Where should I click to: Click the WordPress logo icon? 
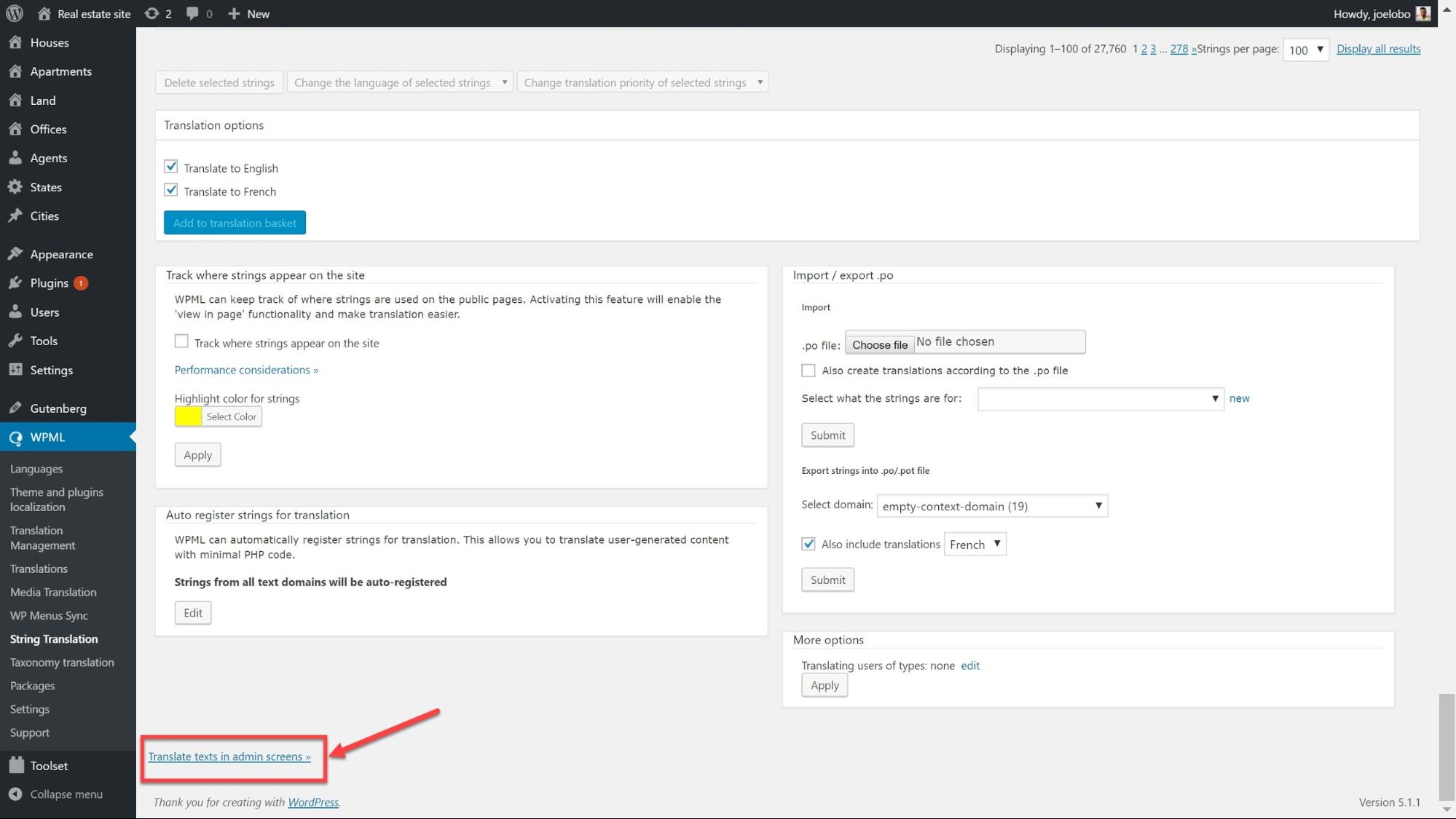coord(15,13)
